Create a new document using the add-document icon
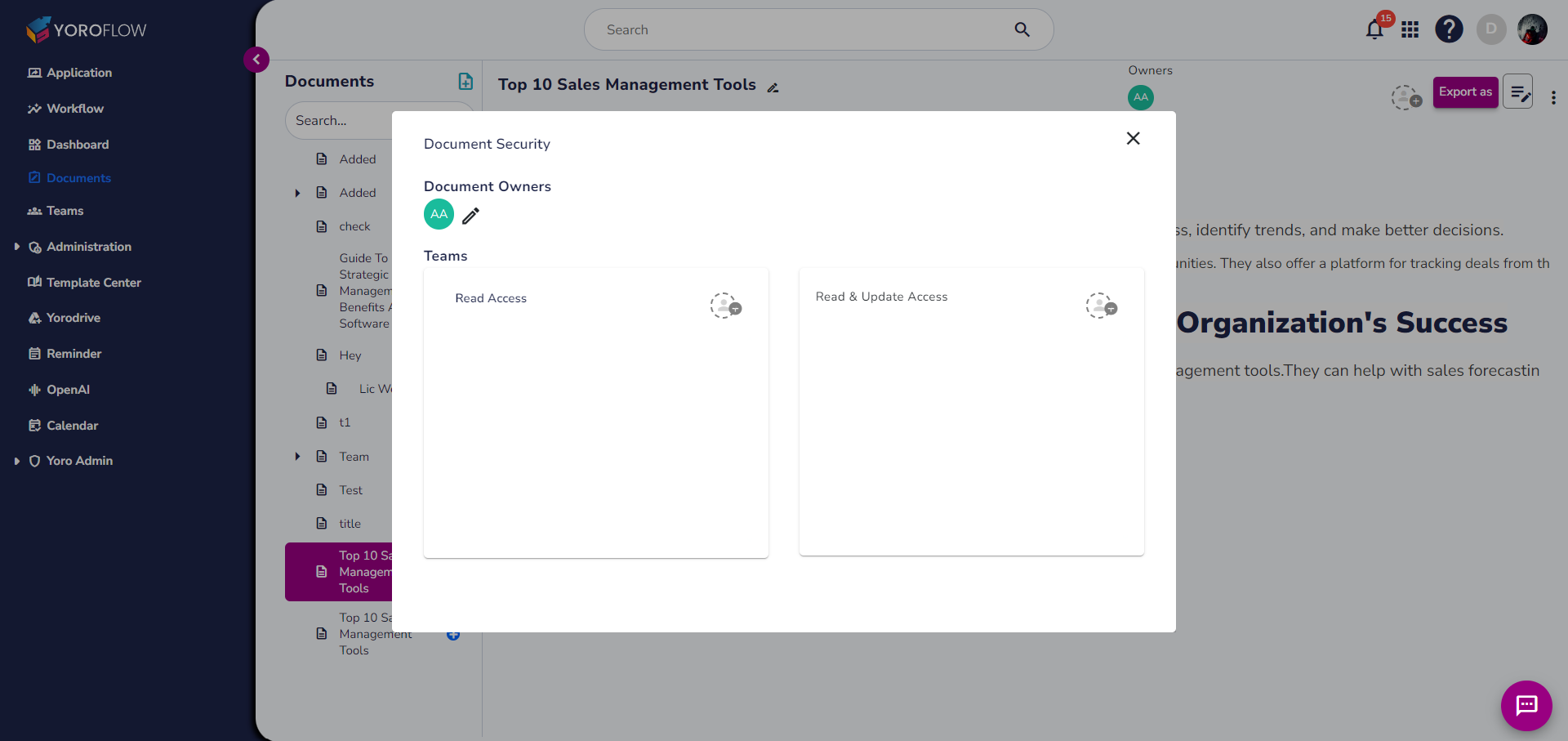The height and width of the screenshot is (741, 1568). [465, 81]
